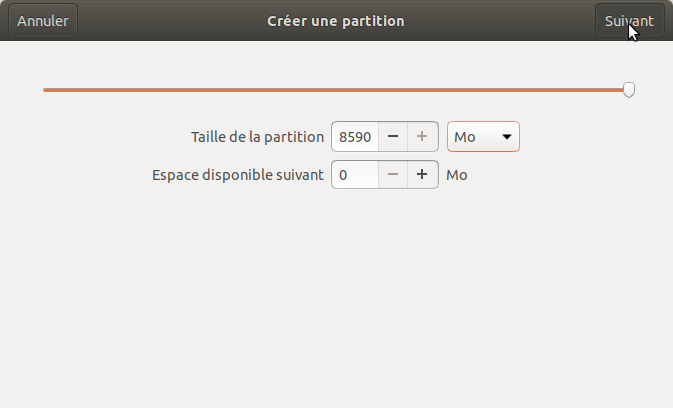
Task: Click the left end of the size slider
Action: (x=46, y=90)
